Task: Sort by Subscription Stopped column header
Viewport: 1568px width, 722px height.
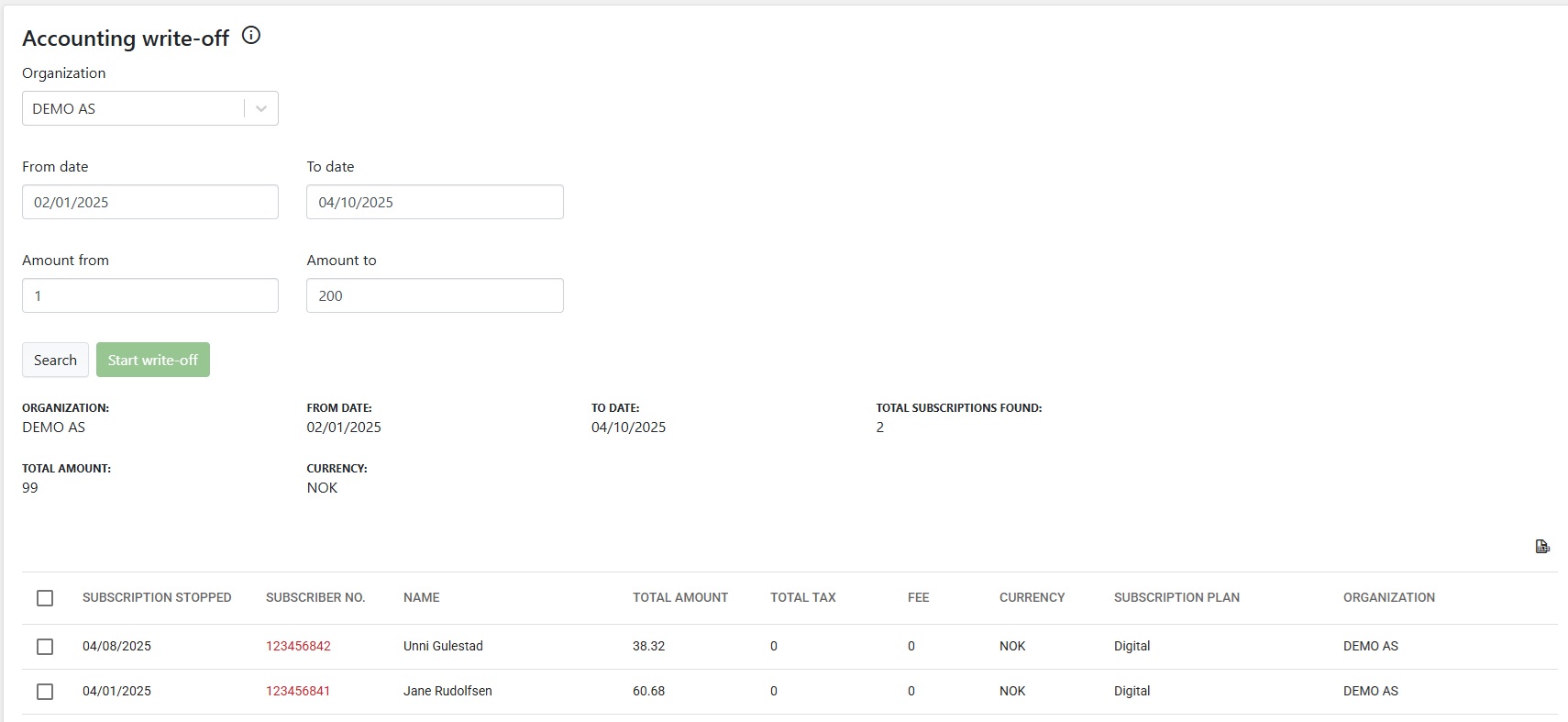Action: point(157,597)
